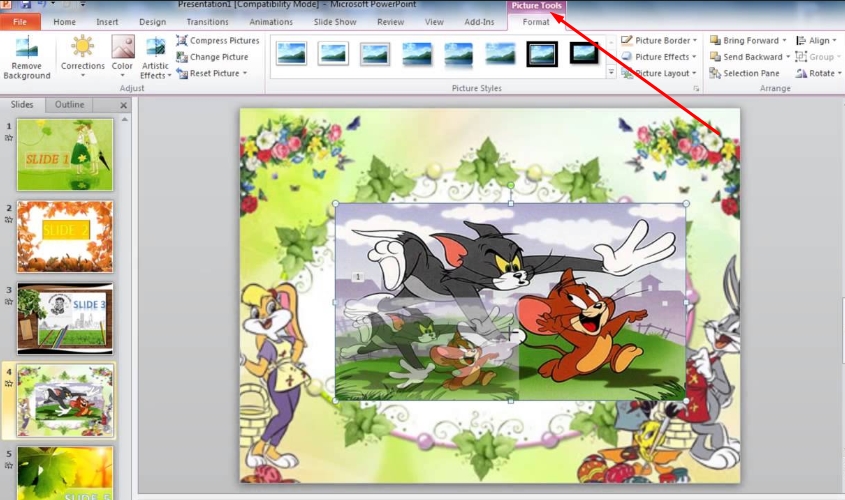
Task: Switch to the Outline pane tab
Action: 70,105
